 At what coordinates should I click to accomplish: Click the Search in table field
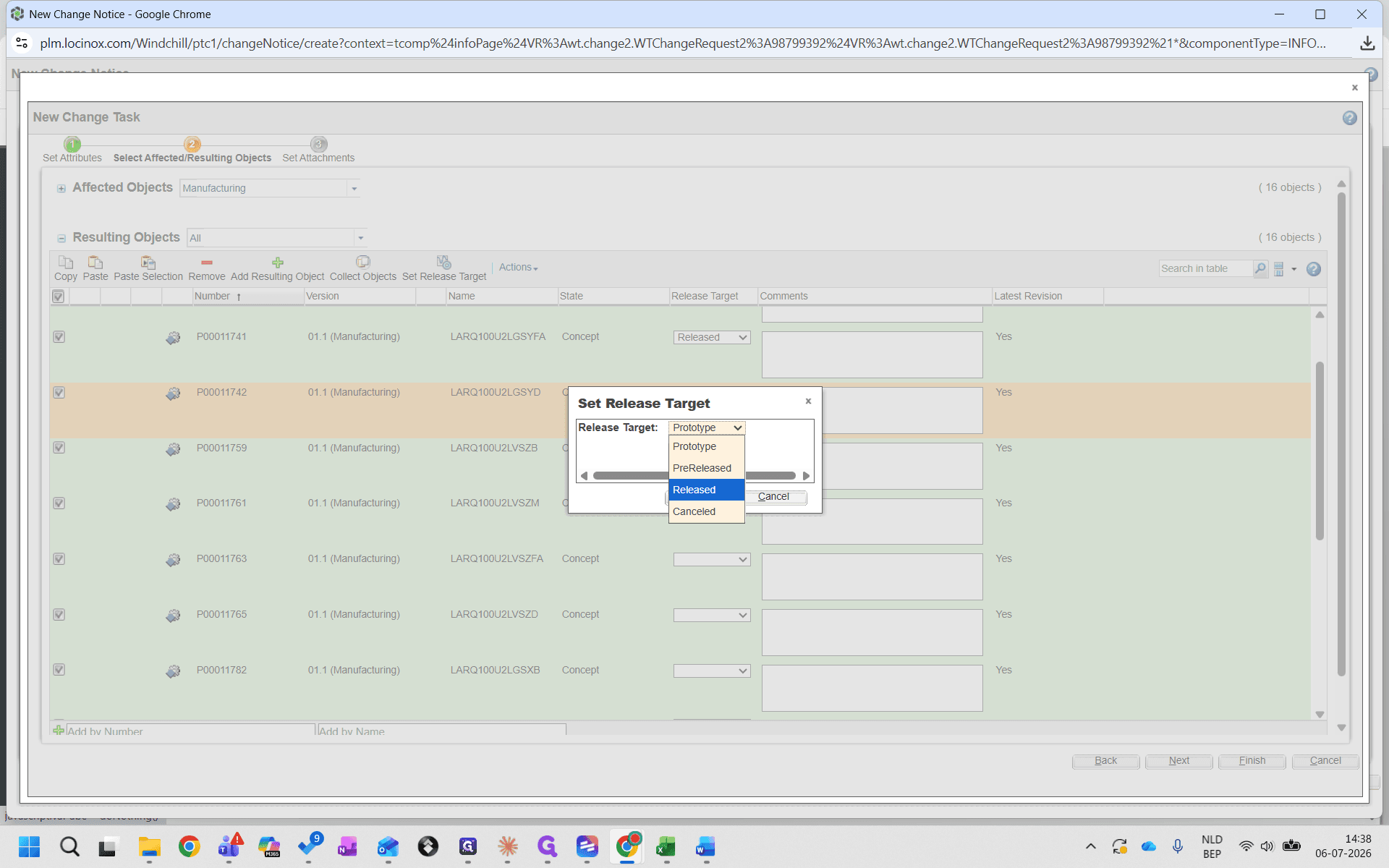pos(1205,269)
